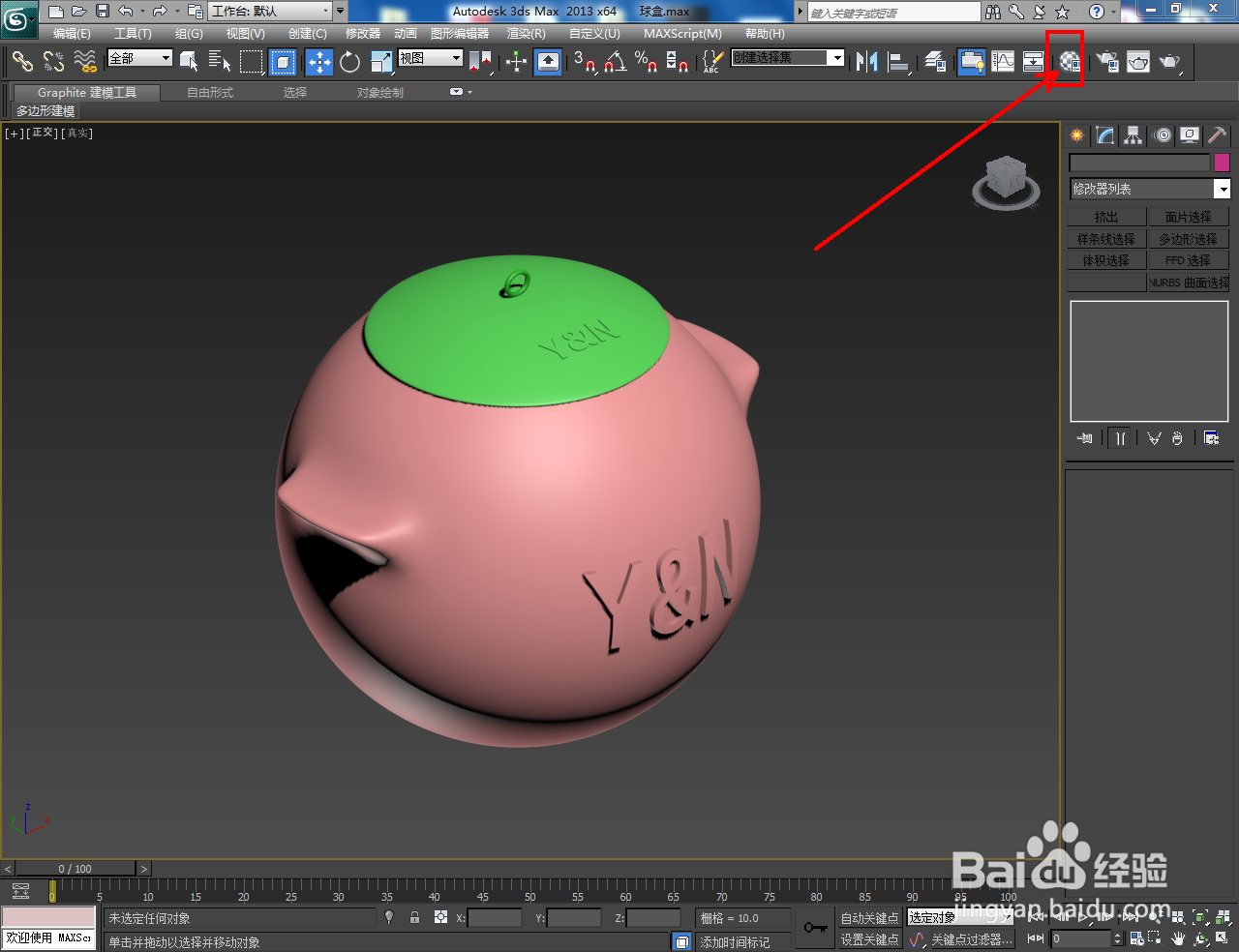Switch to the Graphite 建模工具 tab

pos(85,93)
